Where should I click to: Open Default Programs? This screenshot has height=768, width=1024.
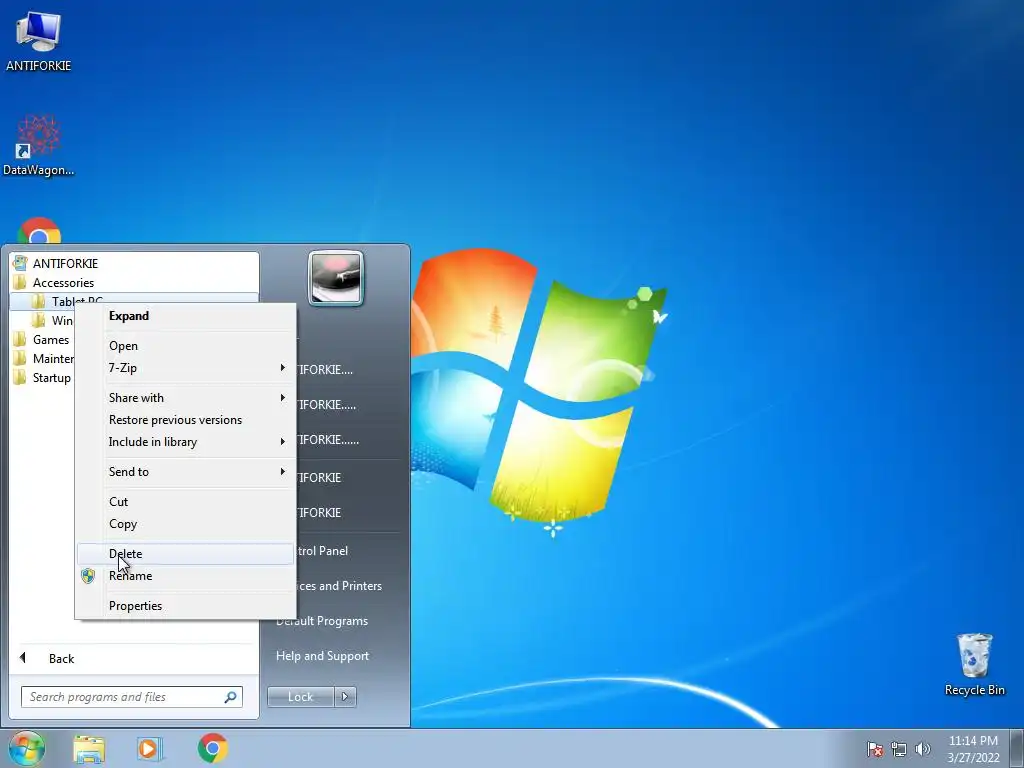[323, 621]
